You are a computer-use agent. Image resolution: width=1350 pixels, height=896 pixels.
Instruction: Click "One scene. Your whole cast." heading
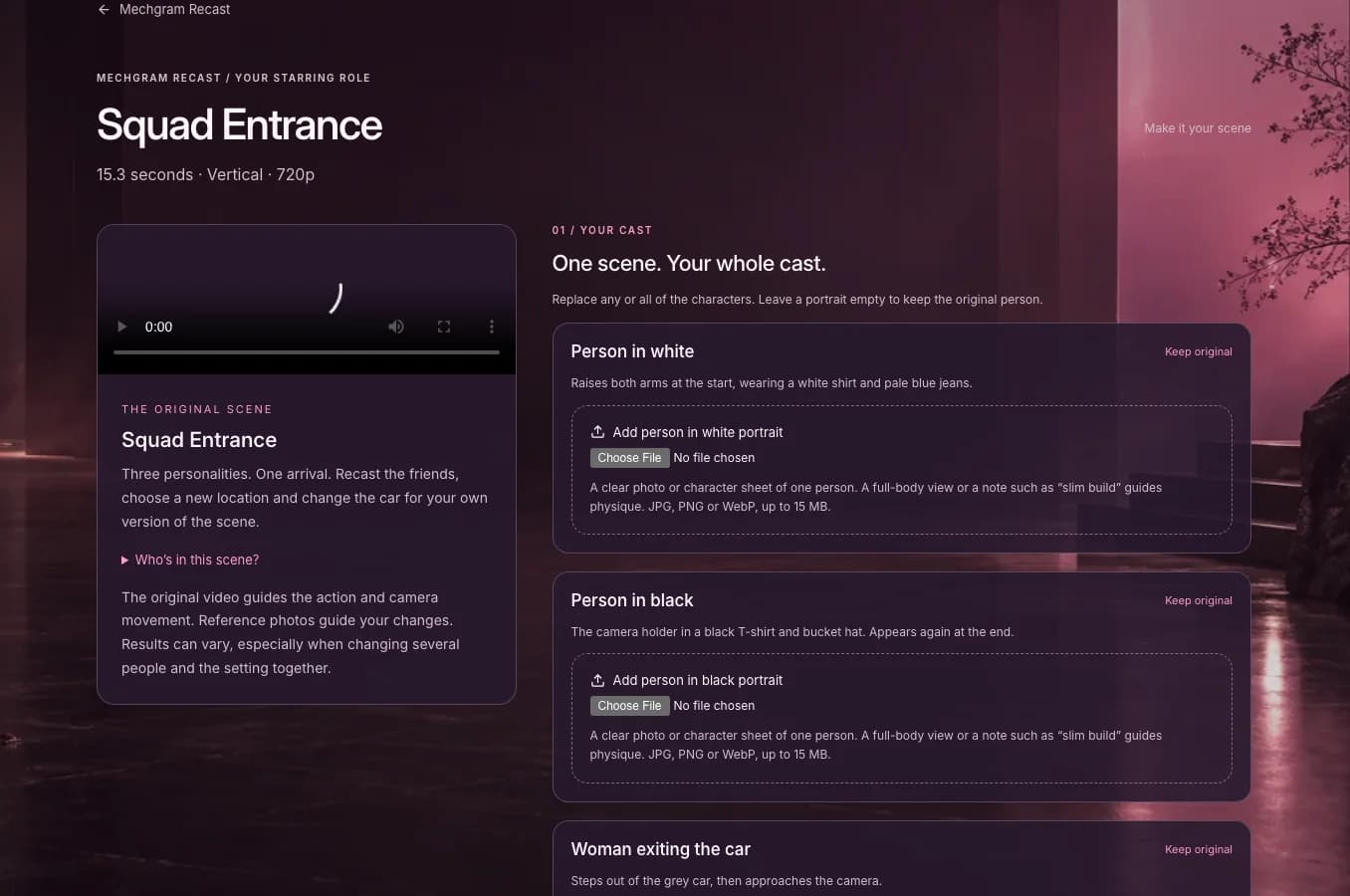pos(689,264)
